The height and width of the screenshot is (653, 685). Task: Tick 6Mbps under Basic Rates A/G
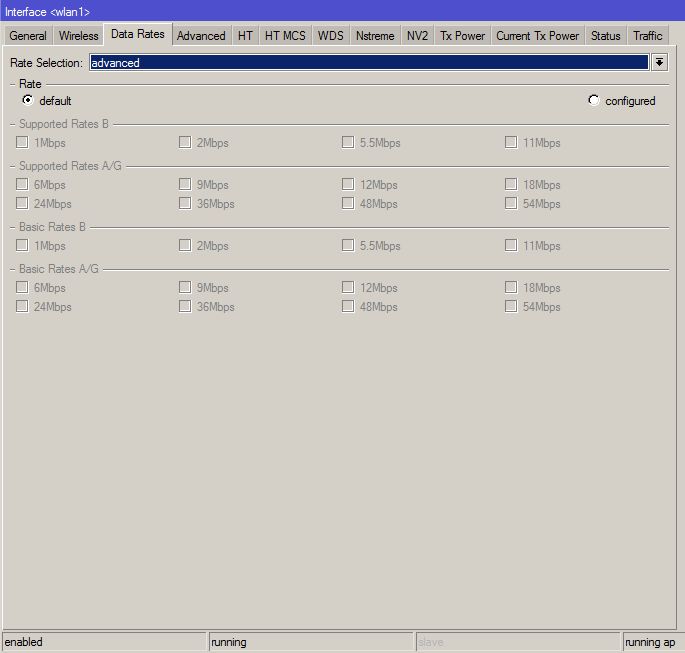click(22, 287)
